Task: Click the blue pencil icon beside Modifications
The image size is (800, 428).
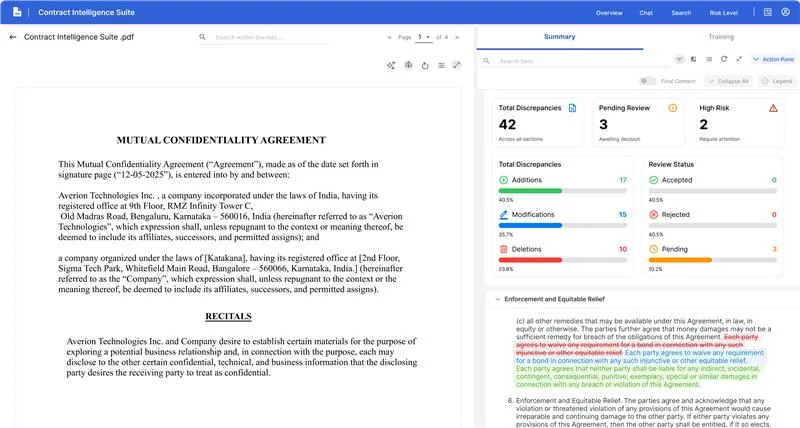Action: click(504, 215)
